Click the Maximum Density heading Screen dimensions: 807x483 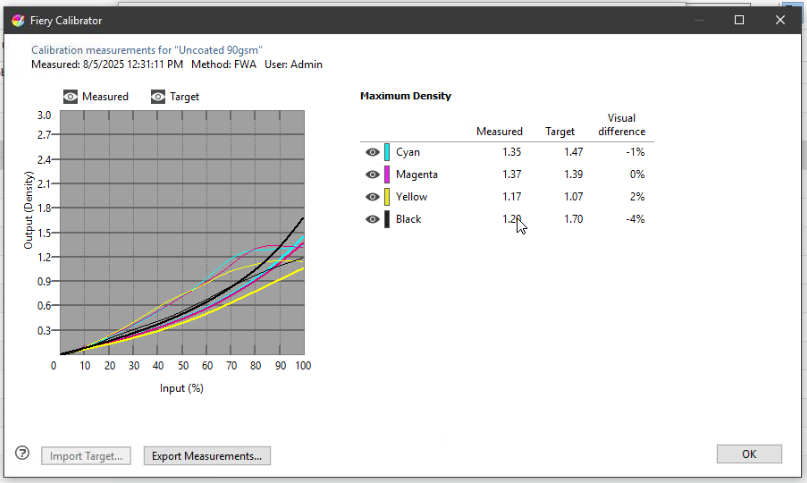[406, 96]
